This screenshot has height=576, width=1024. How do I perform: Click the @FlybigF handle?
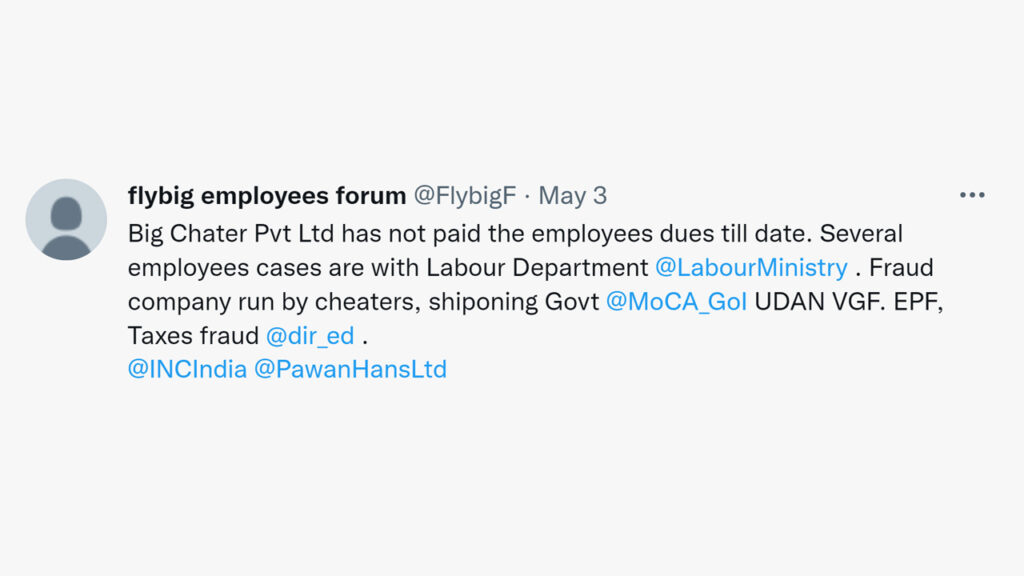click(464, 195)
